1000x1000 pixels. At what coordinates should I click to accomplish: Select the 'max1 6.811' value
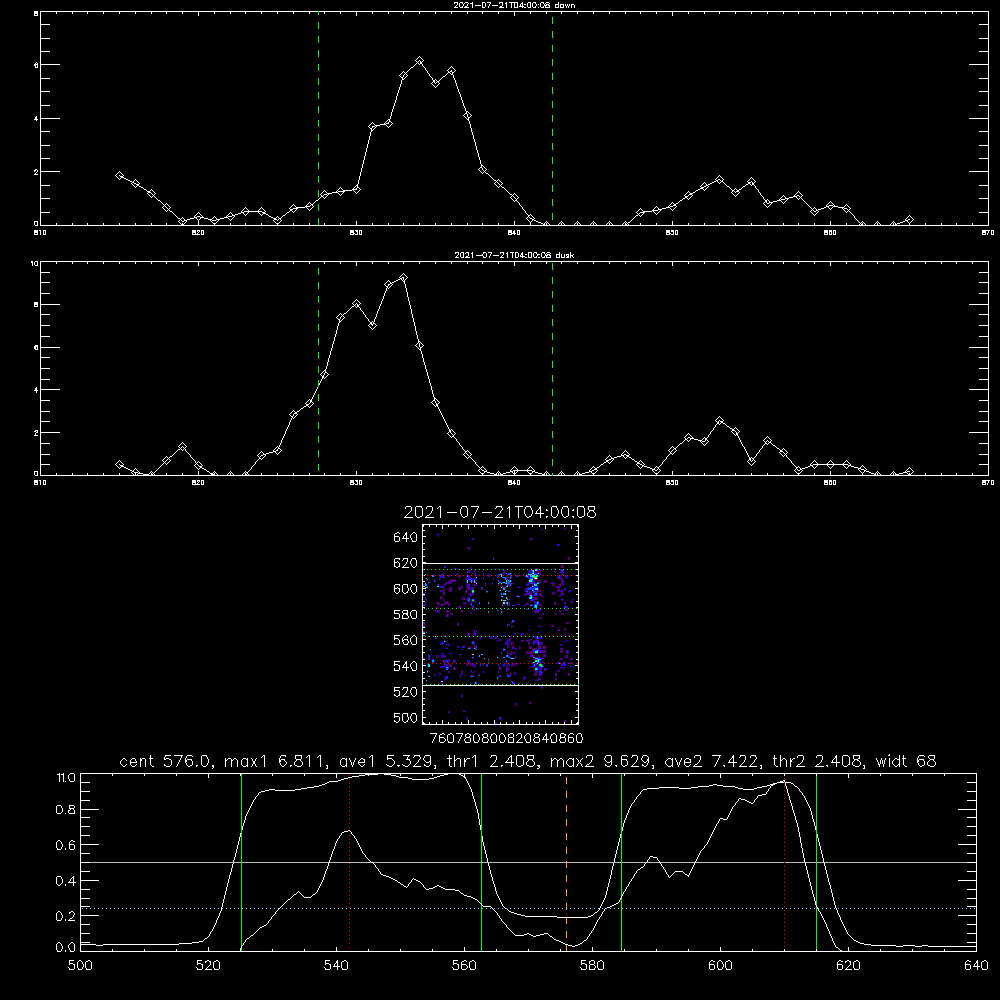pyautogui.click(x=274, y=761)
